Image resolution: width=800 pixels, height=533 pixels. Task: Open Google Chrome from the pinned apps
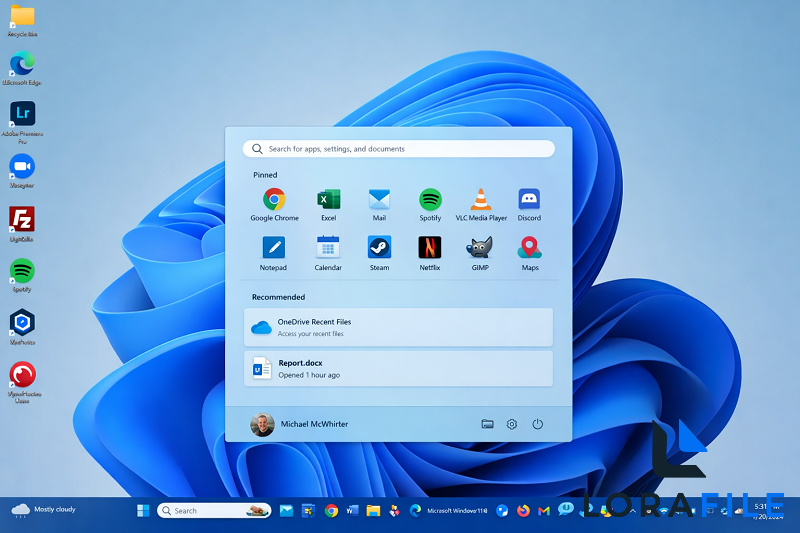coord(274,205)
